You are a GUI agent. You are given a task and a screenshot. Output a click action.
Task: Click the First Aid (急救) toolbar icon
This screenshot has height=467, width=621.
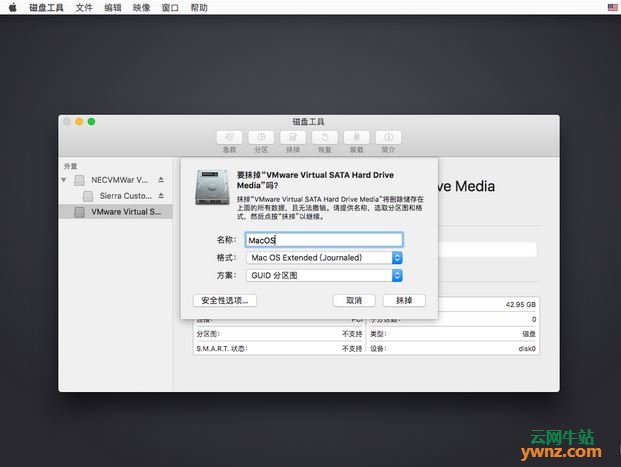click(x=230, y=137)
